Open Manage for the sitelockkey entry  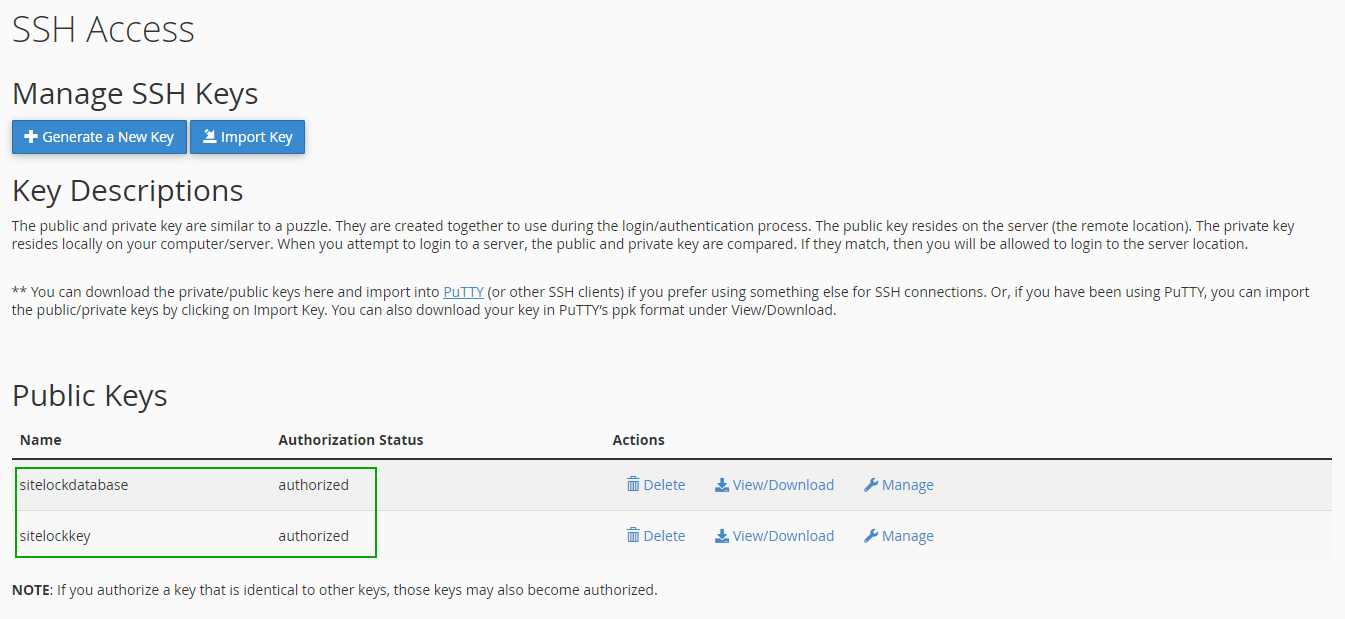click(898, 535)
